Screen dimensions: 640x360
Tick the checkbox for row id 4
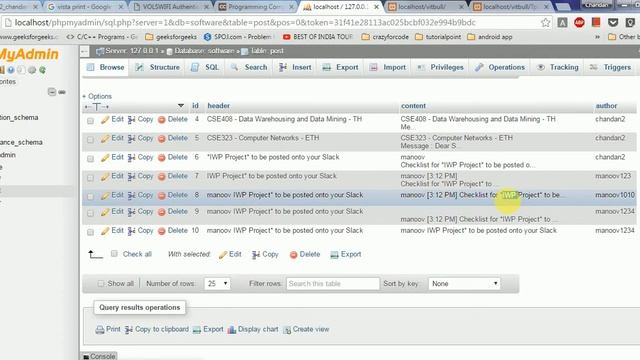tap(90, 121)
